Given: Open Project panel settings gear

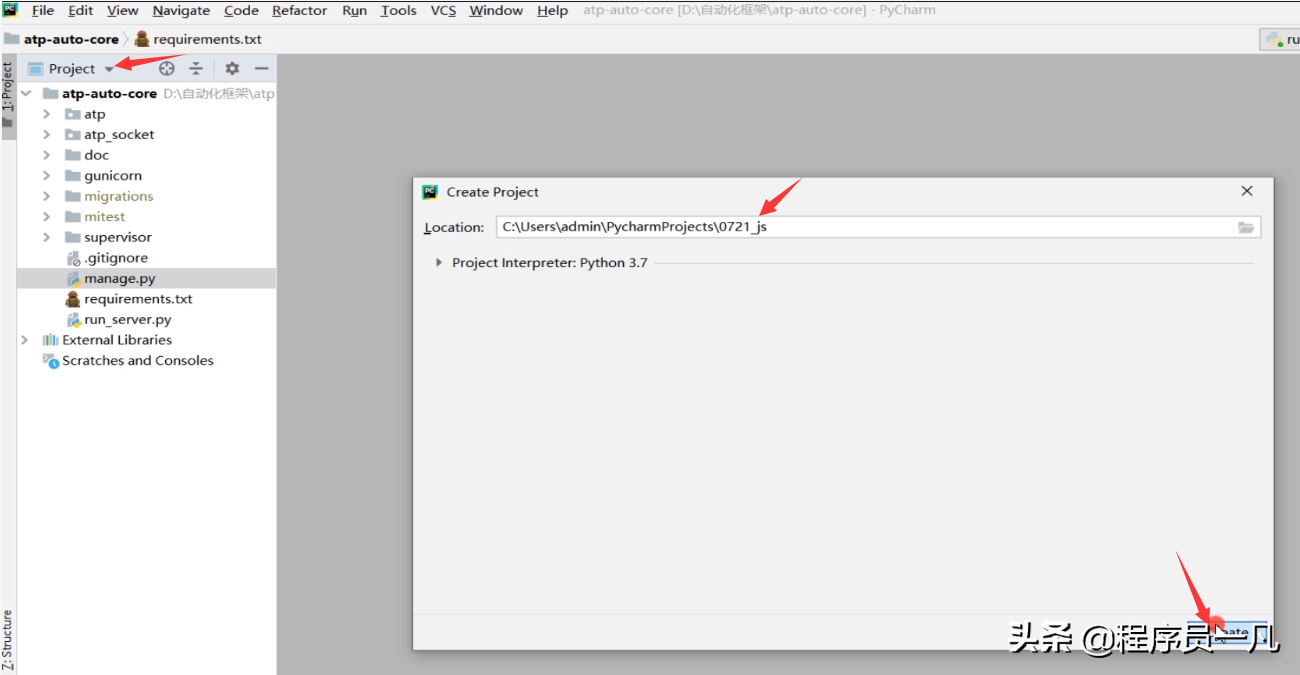Looking at the screenshot, I should 232,68.
